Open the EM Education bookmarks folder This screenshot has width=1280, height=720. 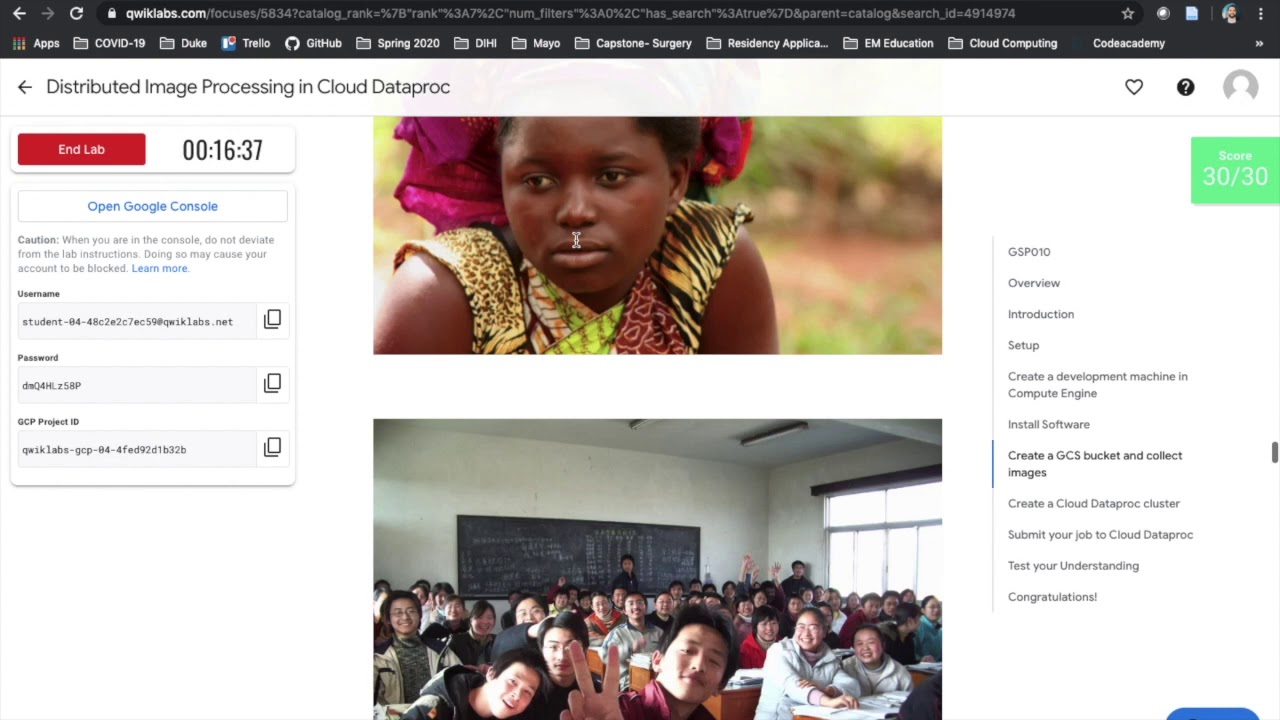[888, 44]
